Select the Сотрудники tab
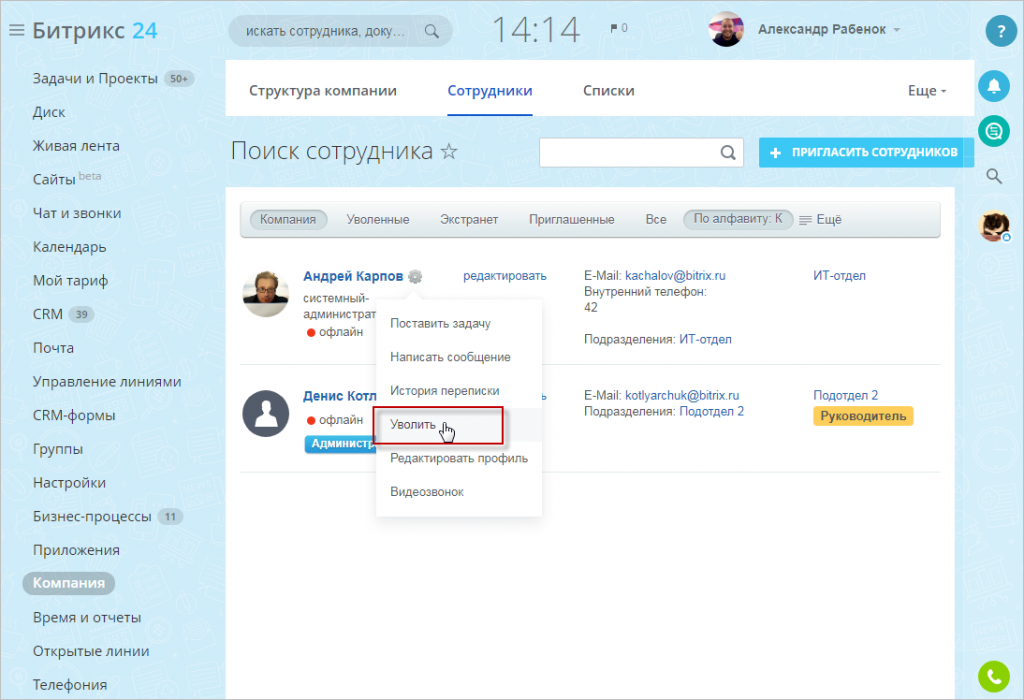Screen dimensions: 1024x700 point(490,91)
